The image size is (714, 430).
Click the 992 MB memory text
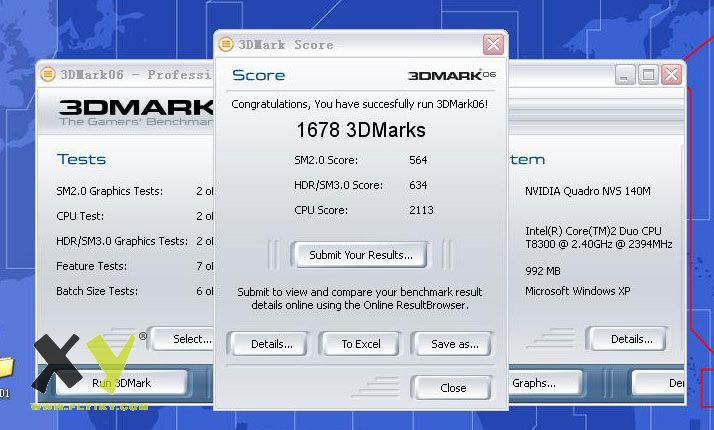543,271
